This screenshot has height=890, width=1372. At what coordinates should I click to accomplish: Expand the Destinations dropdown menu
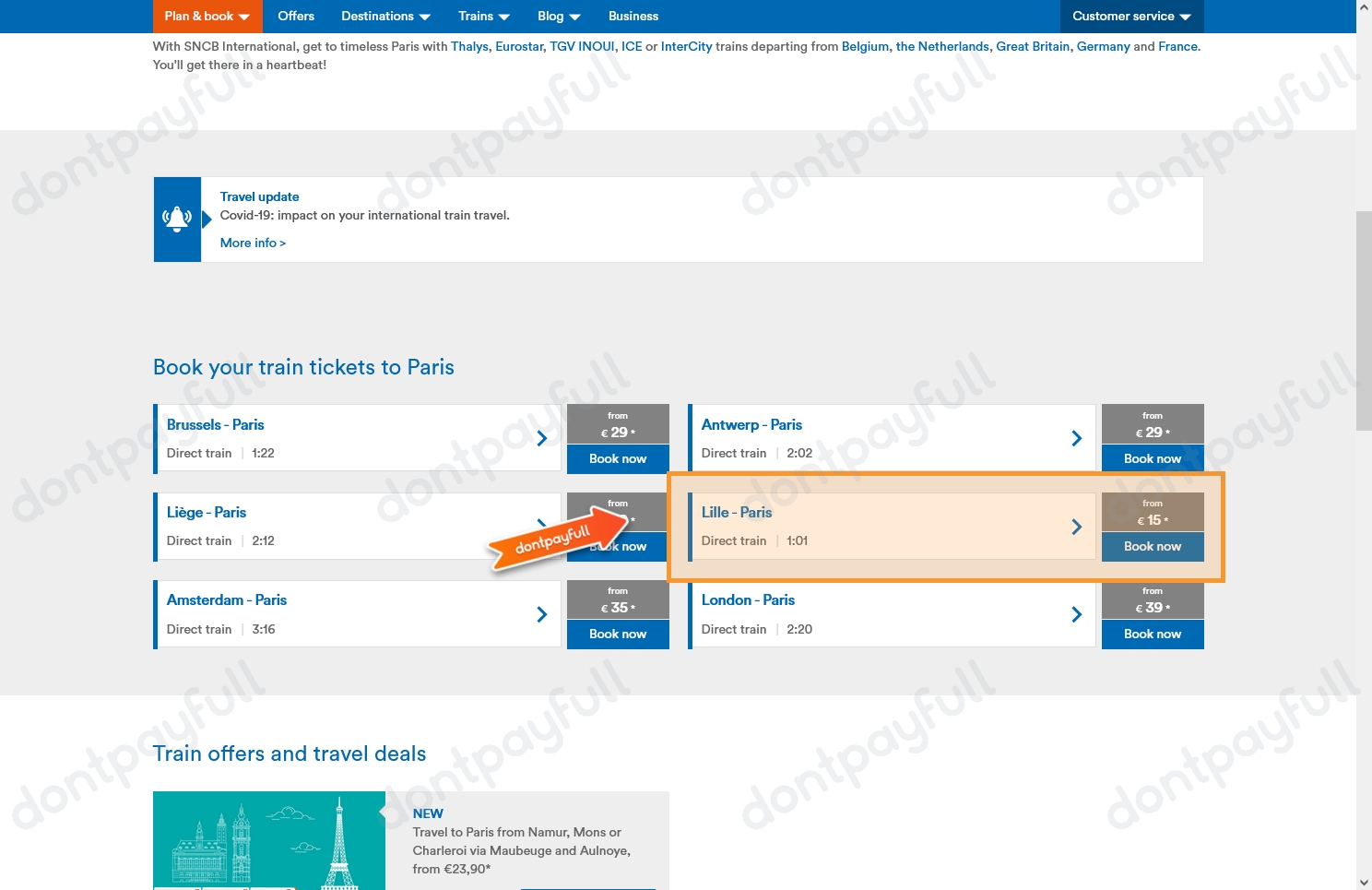pyautogui.click(x=384, y=16)
